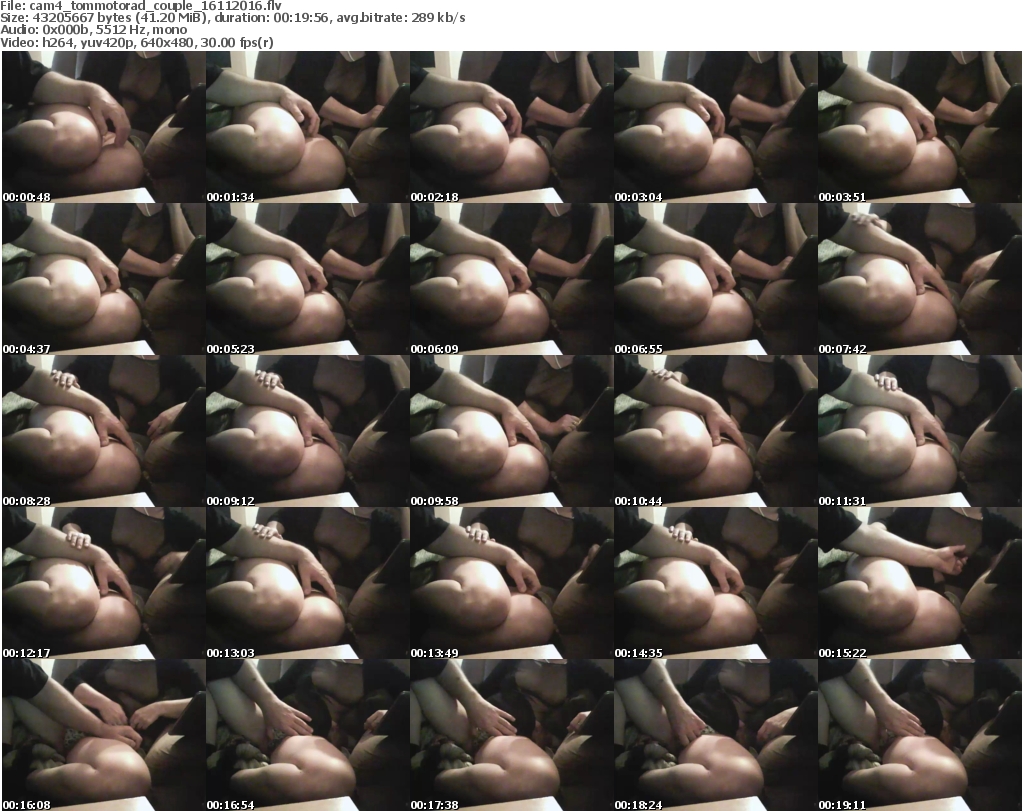Select the thumbnail stamped 00:00:48
The height and width of the screenshot is (811, 1024).
point(104,127)
